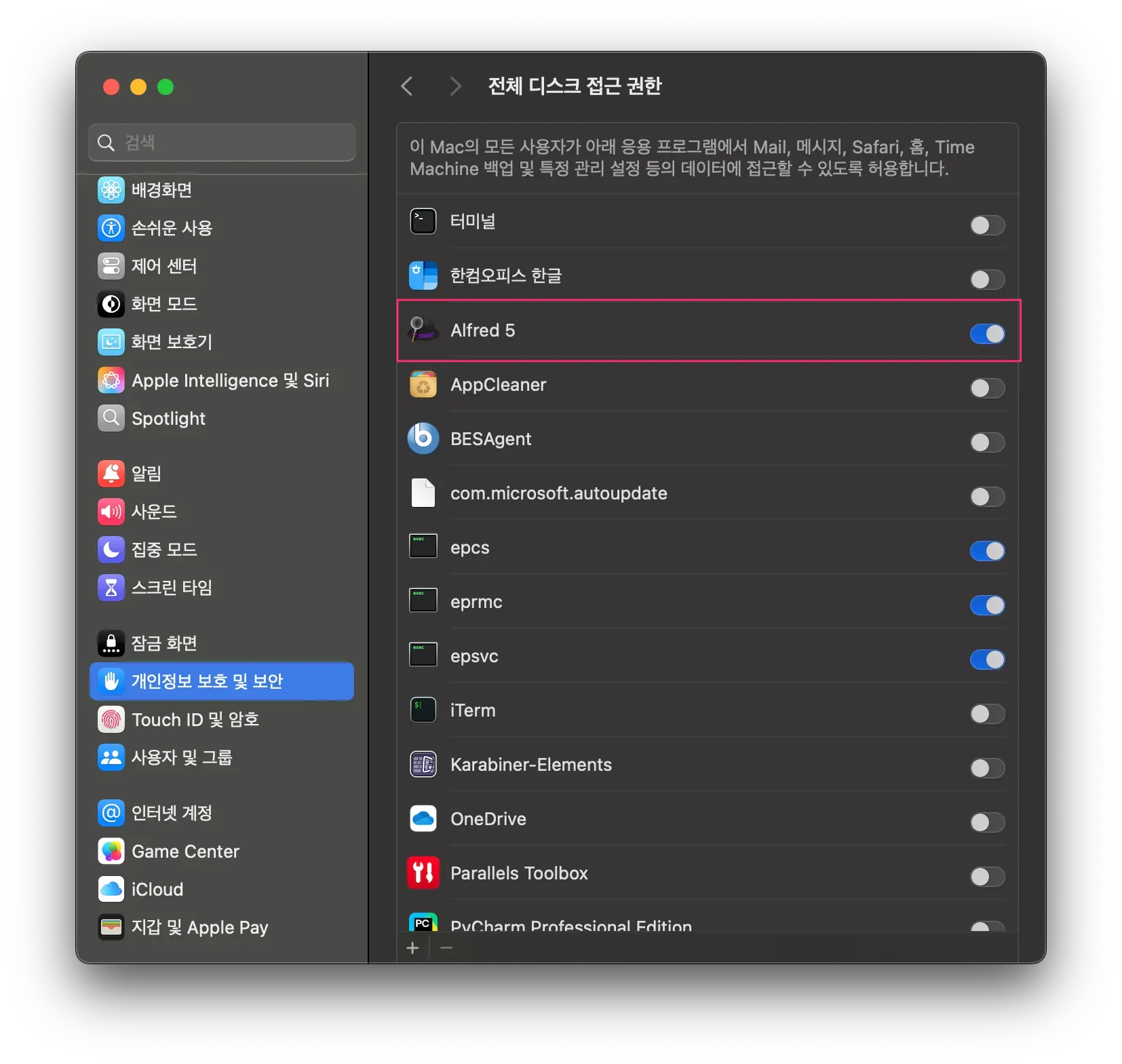This screenshot has height=1064, width=1122.
Task: Click the Karabiner-Elements app icon
Action: coord(423,765)
